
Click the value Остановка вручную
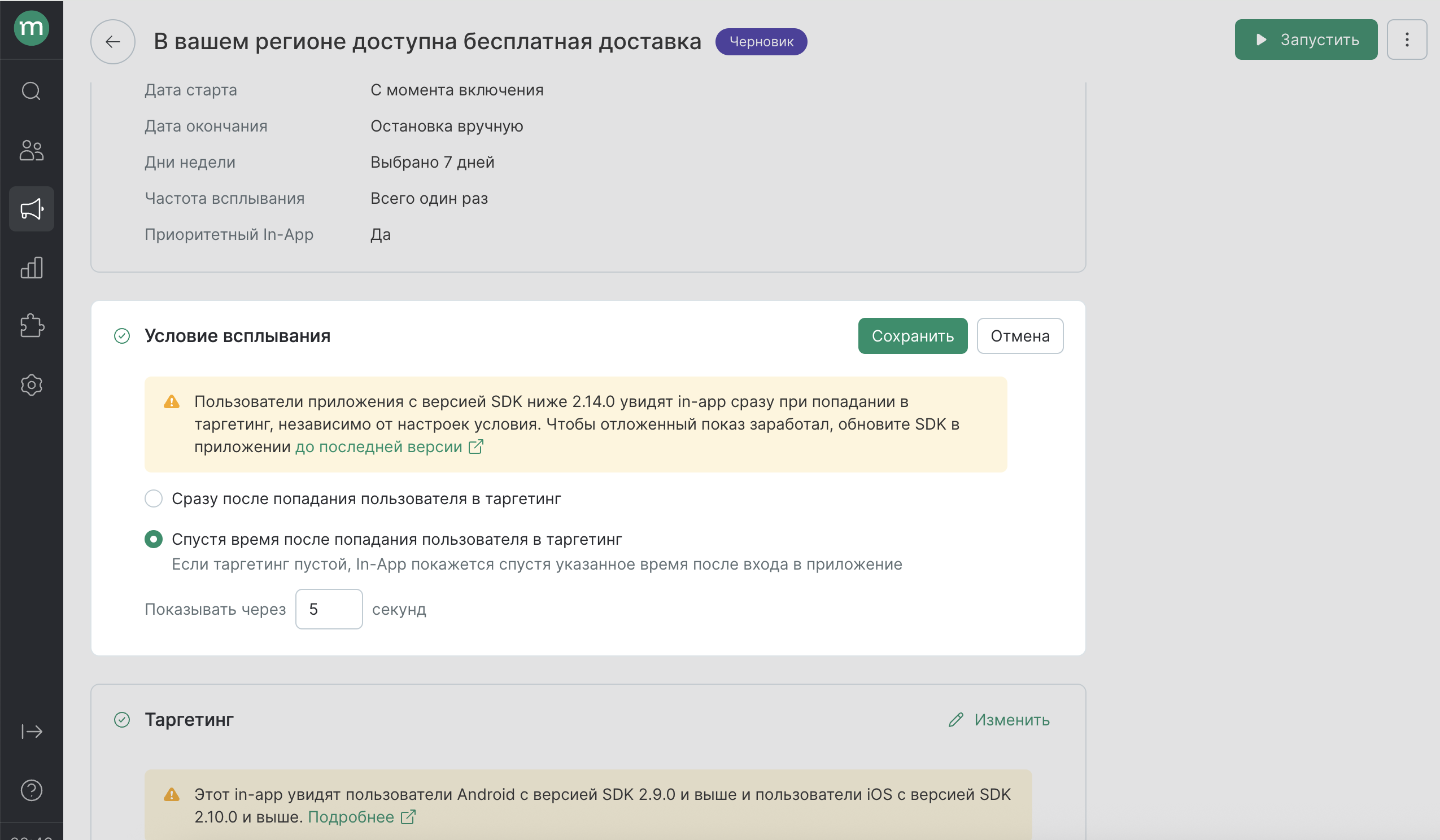click(x=447, y=126)
